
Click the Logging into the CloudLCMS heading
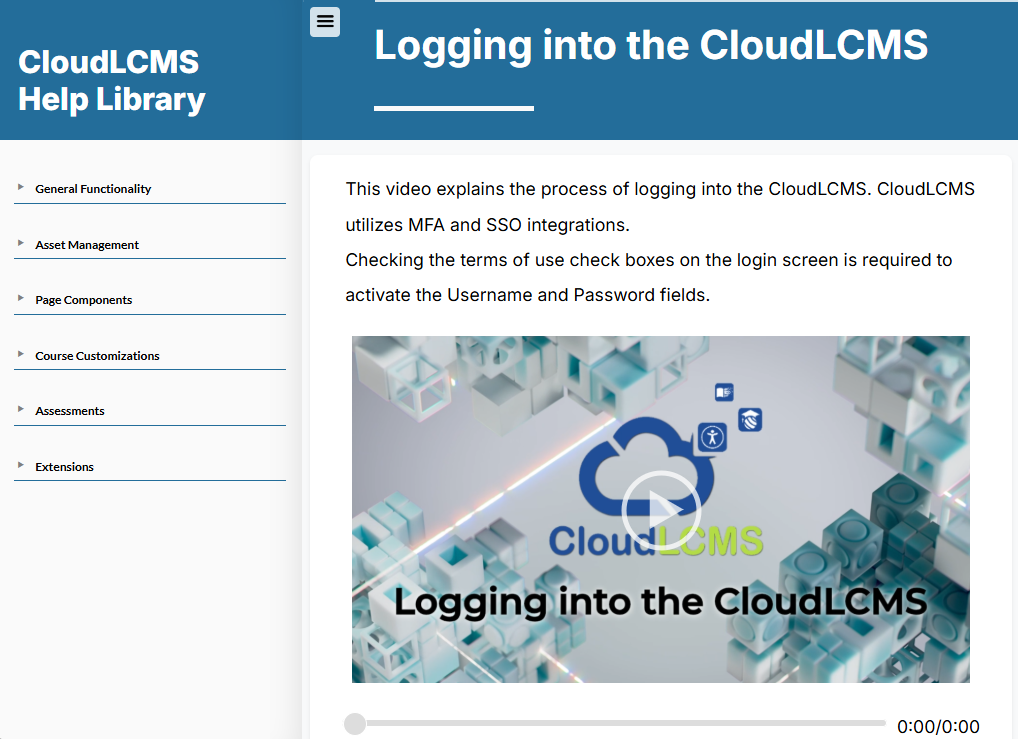651,44
